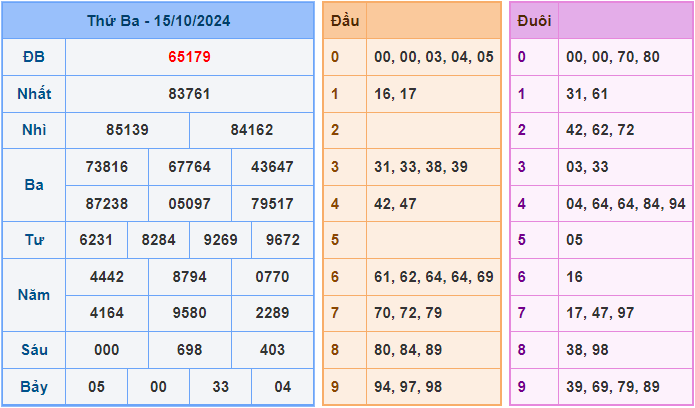Image resolution: width=695 pixels, height=408 pixels.
Task: Click second prize number 84162
Action: (251, 130)
